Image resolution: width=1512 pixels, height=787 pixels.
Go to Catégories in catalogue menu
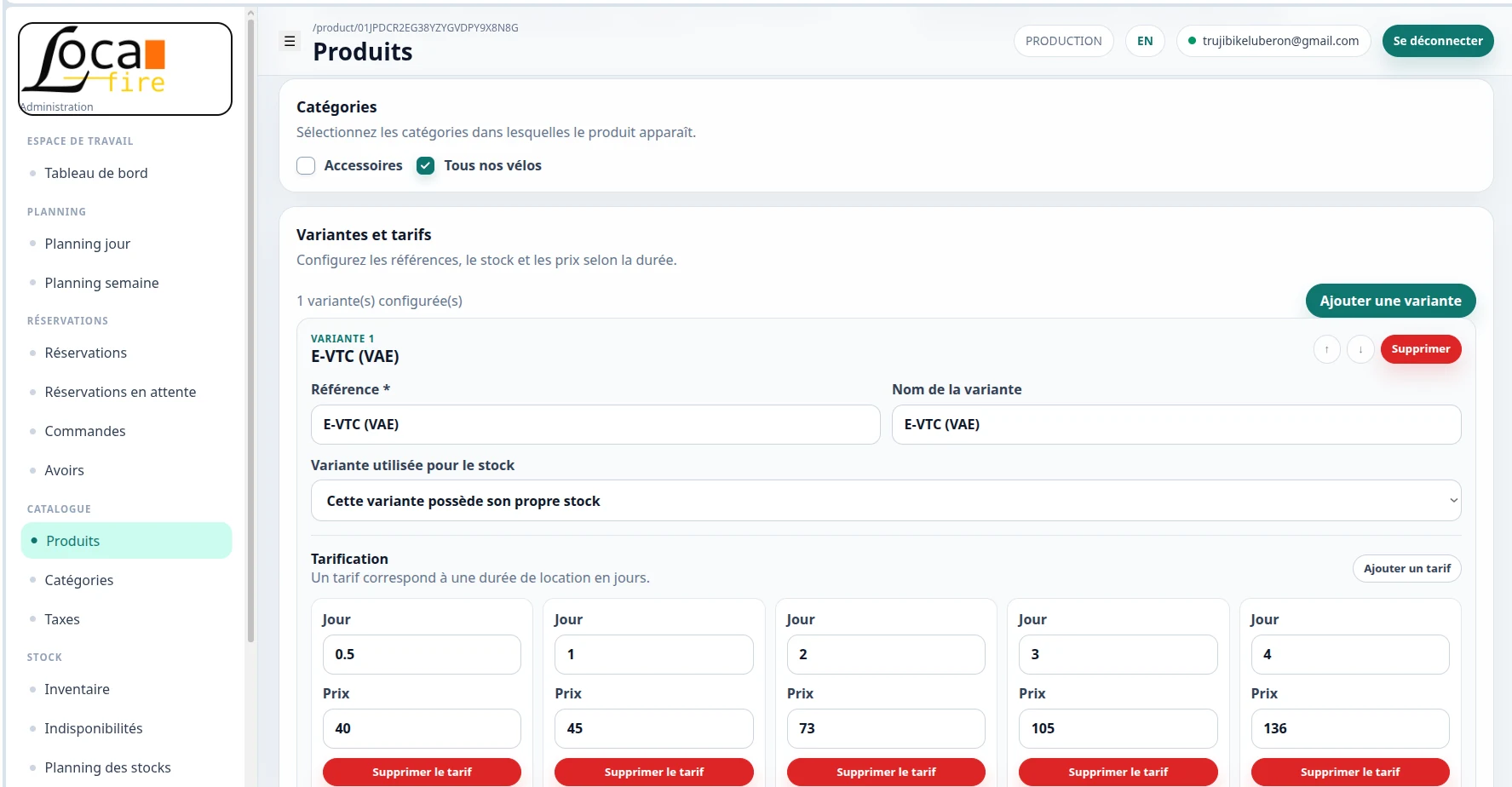click(79, 580)
